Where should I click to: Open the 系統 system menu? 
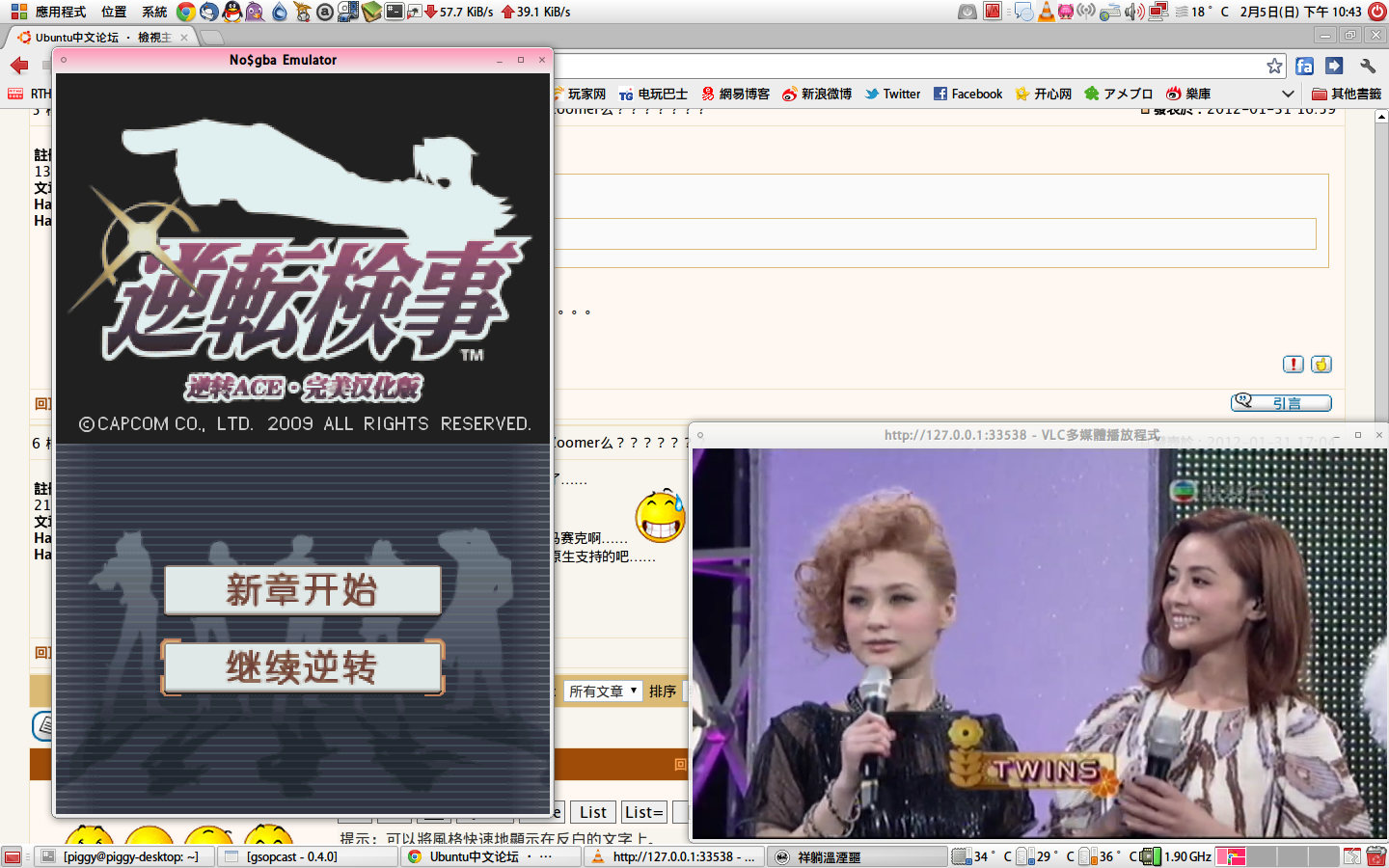click(154, 12)
